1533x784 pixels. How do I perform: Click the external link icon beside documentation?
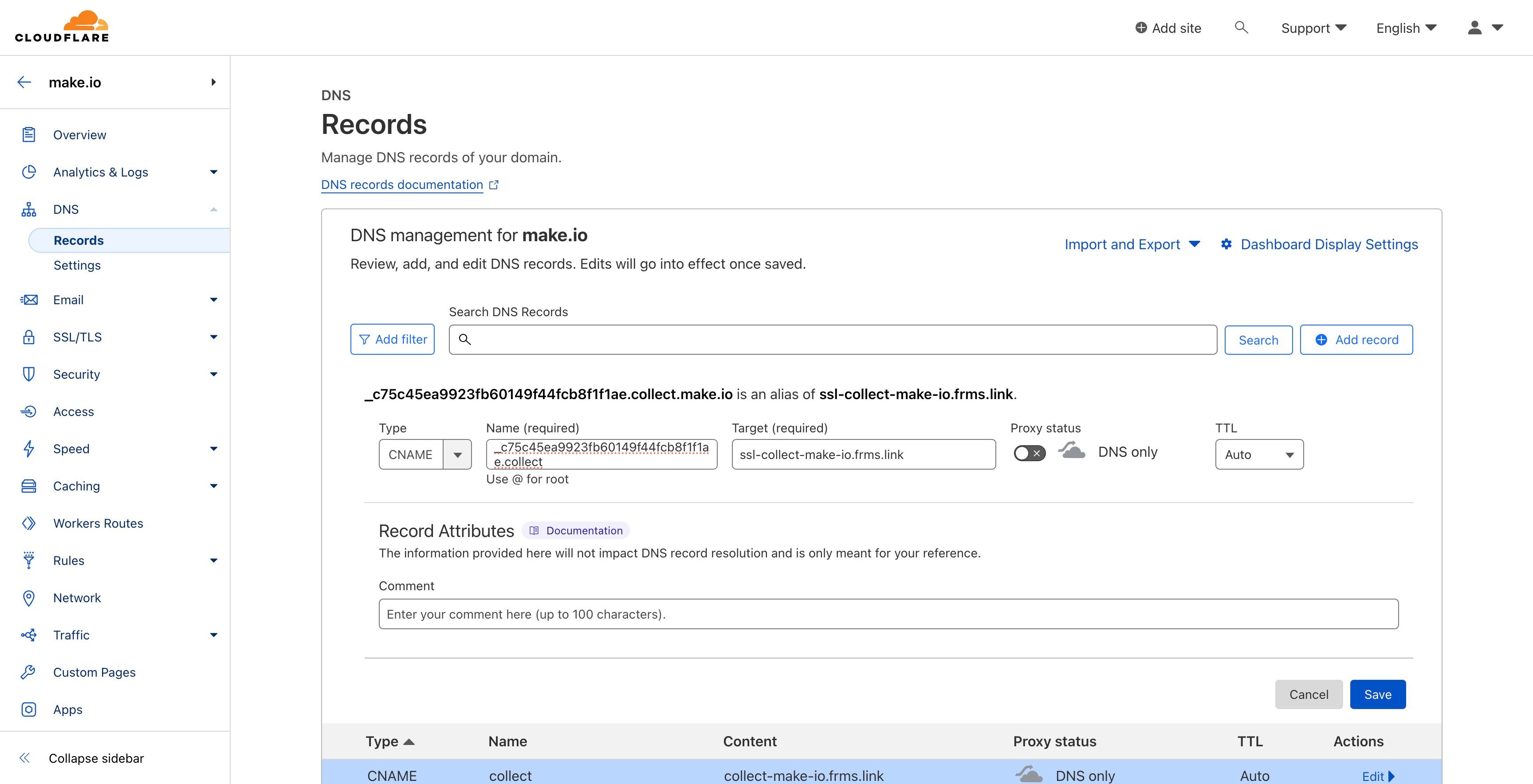point(494,185)
